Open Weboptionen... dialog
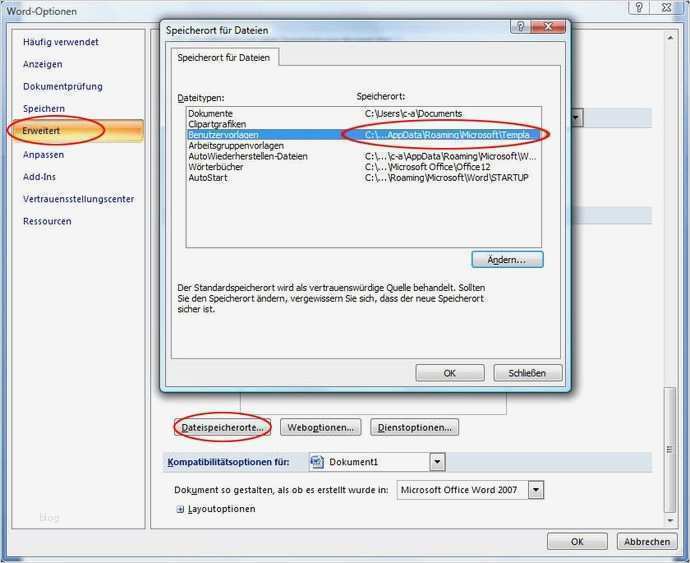 (320, 427)
